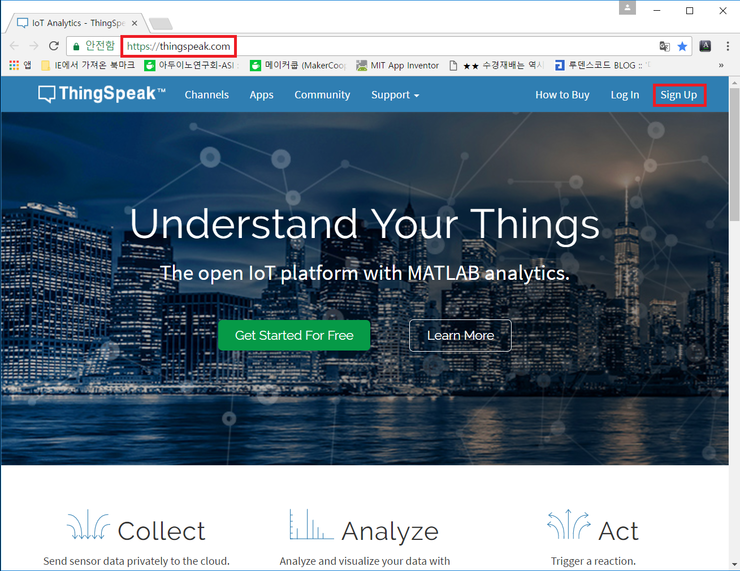Click Get Started For Free button

(x=294, y=335)
